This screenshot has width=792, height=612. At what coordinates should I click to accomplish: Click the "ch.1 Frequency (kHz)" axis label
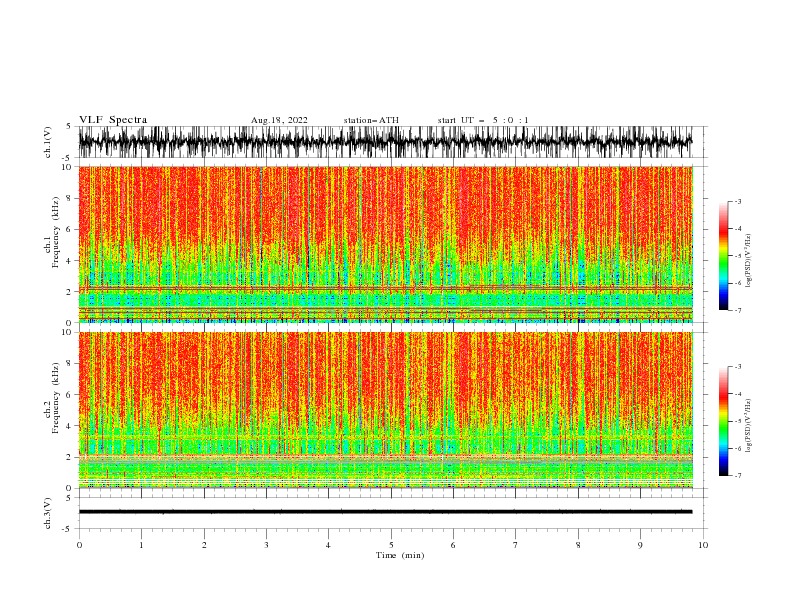pyautogui.click(x=53, y=232)
